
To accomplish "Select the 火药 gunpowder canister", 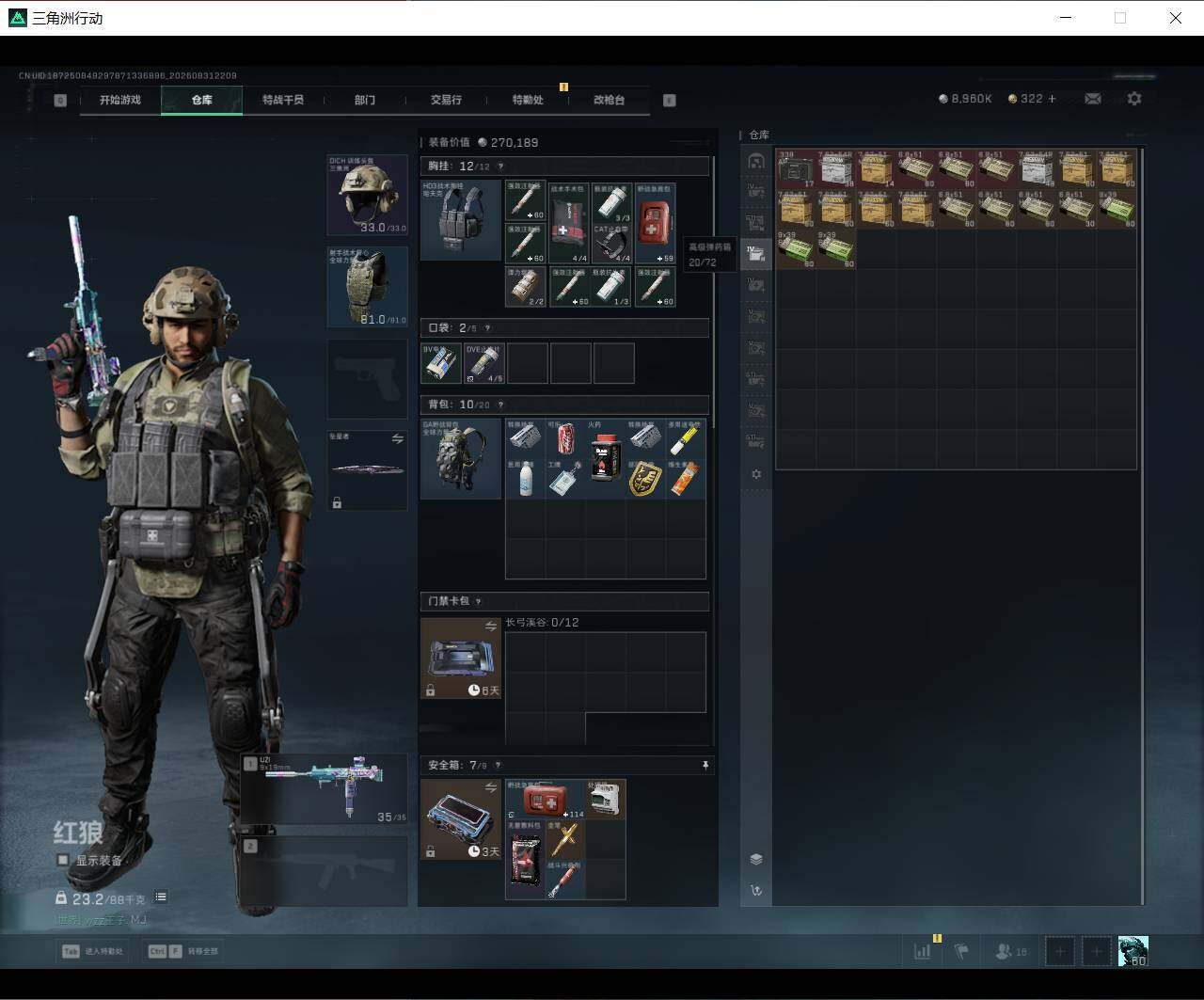I will (606, 458).
